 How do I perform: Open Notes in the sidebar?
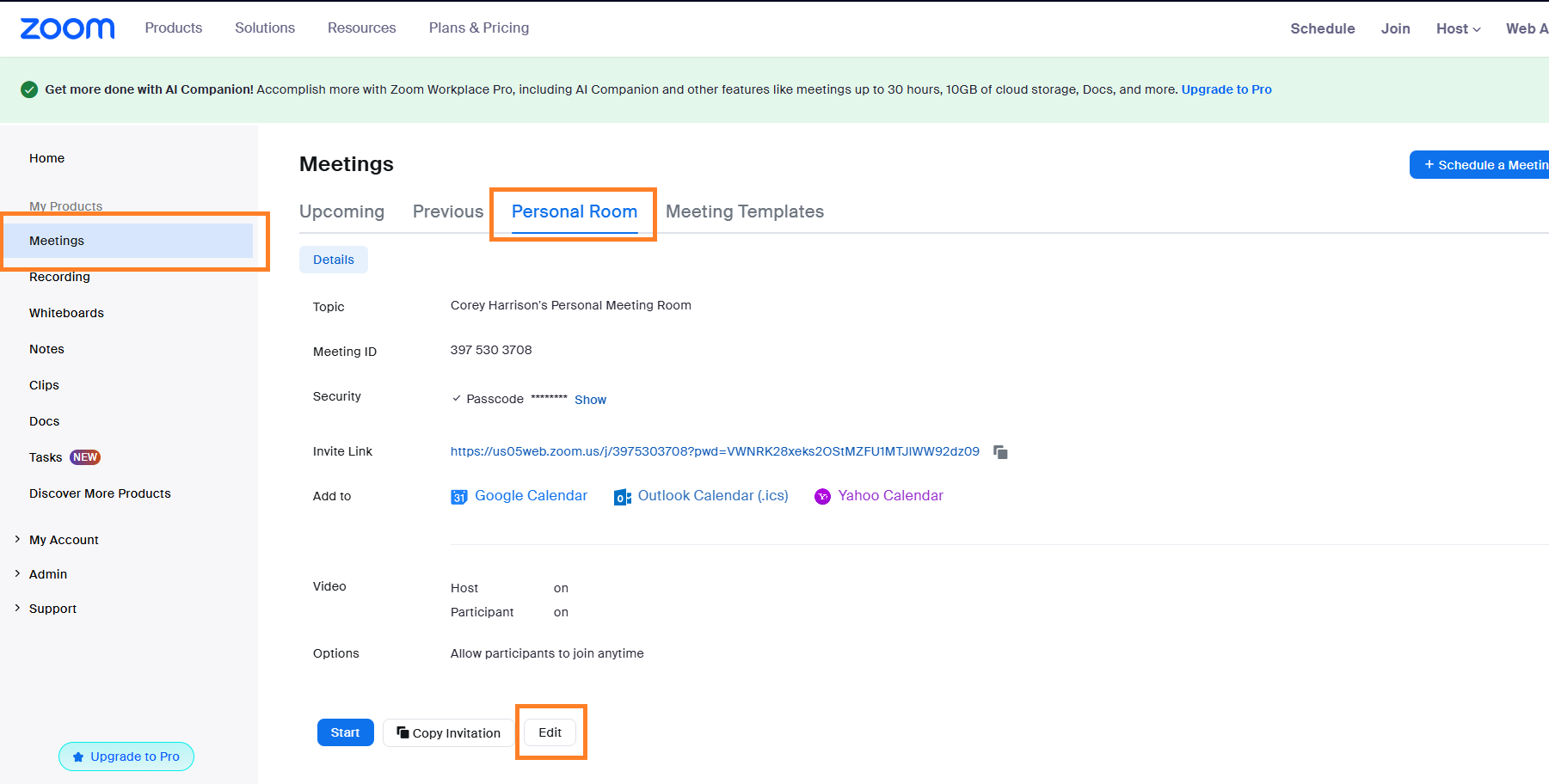point(46,349)
